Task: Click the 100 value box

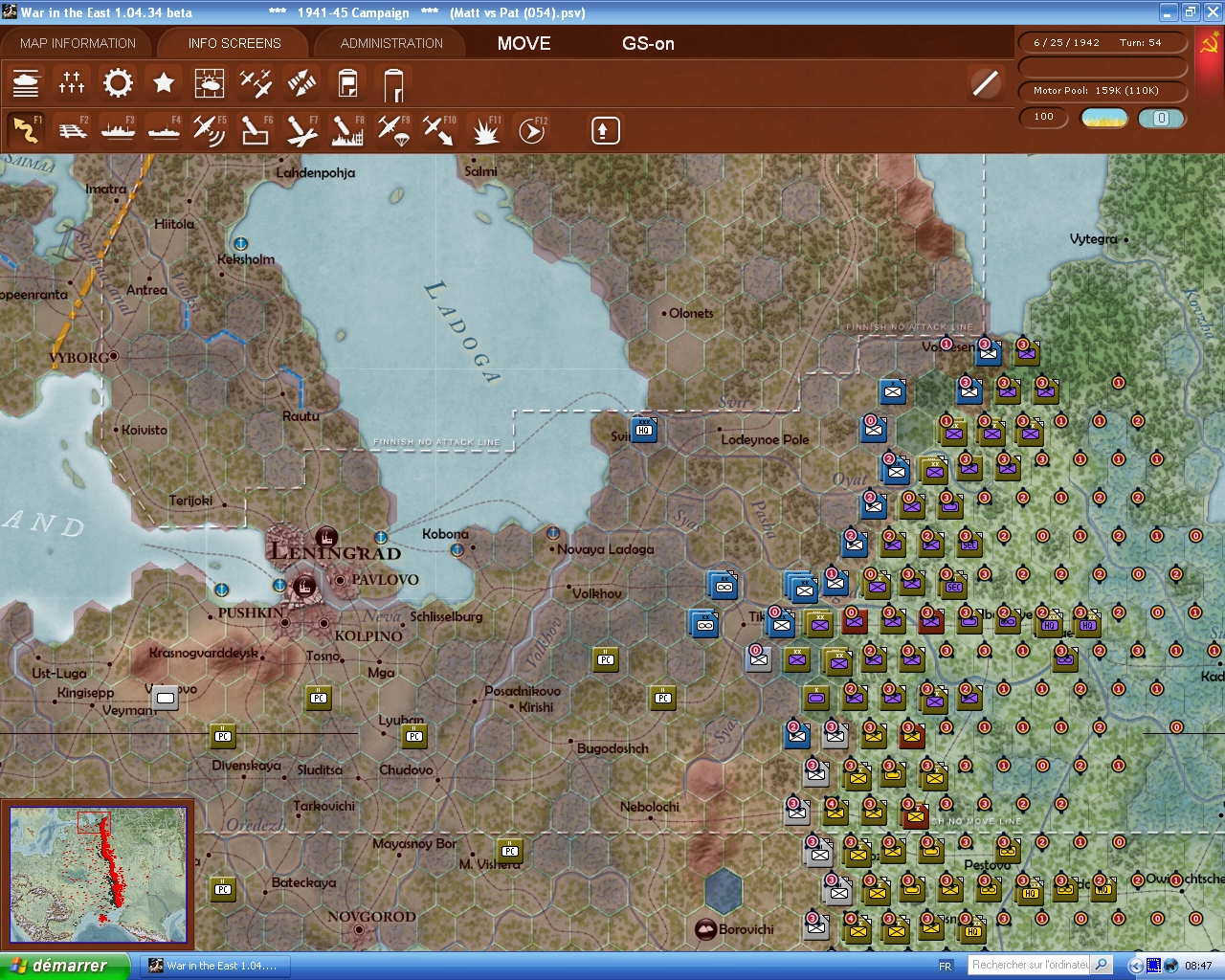Action: coord(1044,118)
